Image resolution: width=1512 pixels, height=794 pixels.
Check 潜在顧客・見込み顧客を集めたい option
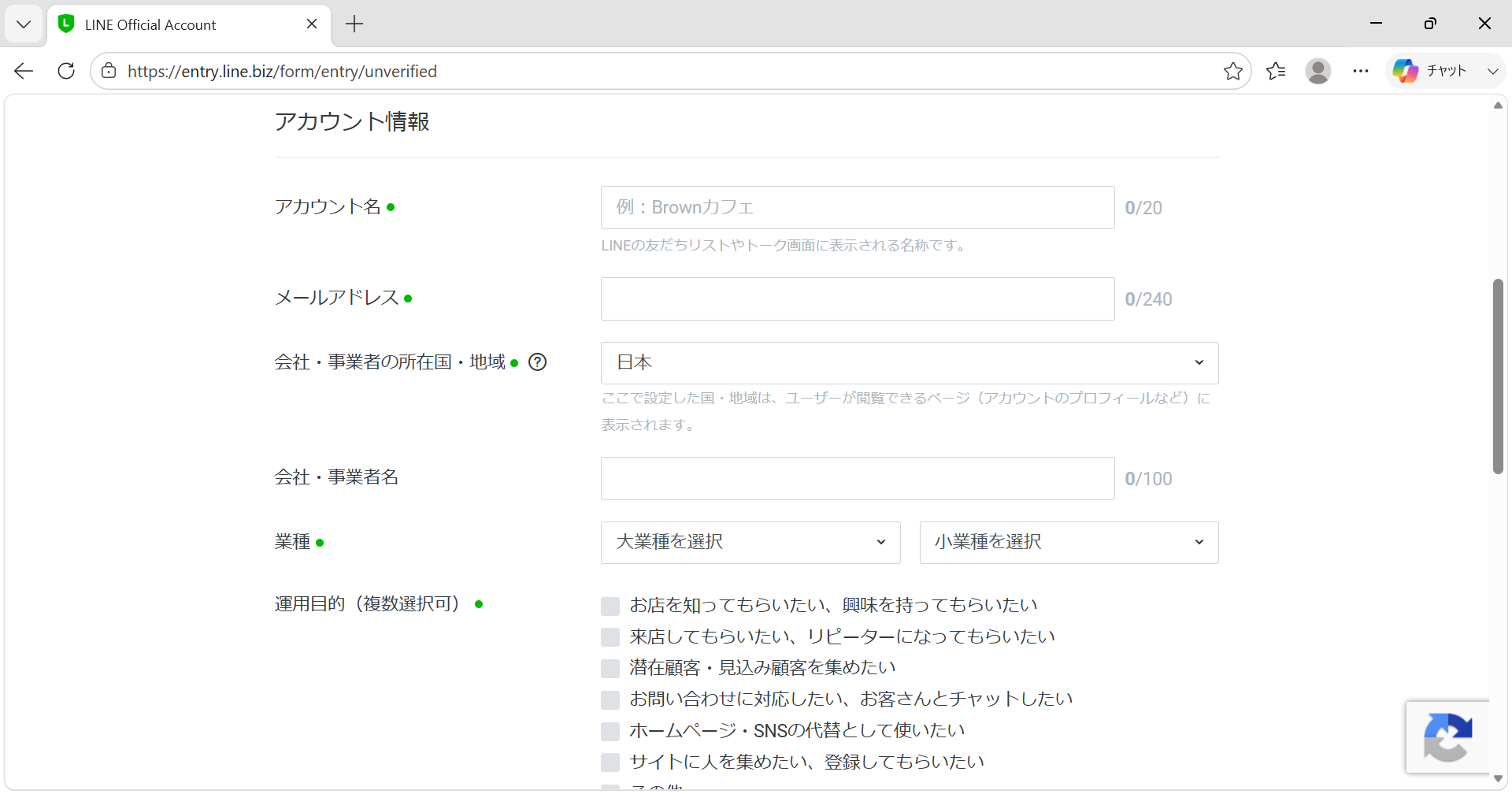[610, 669]
